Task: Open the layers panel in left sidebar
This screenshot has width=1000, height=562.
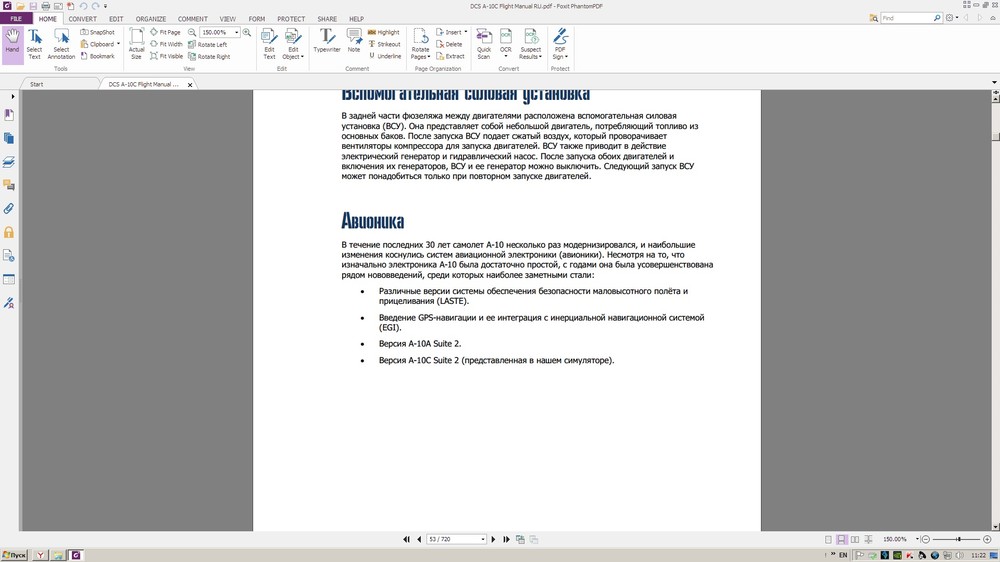Action: pyautogui.click(x=9, y=162)
